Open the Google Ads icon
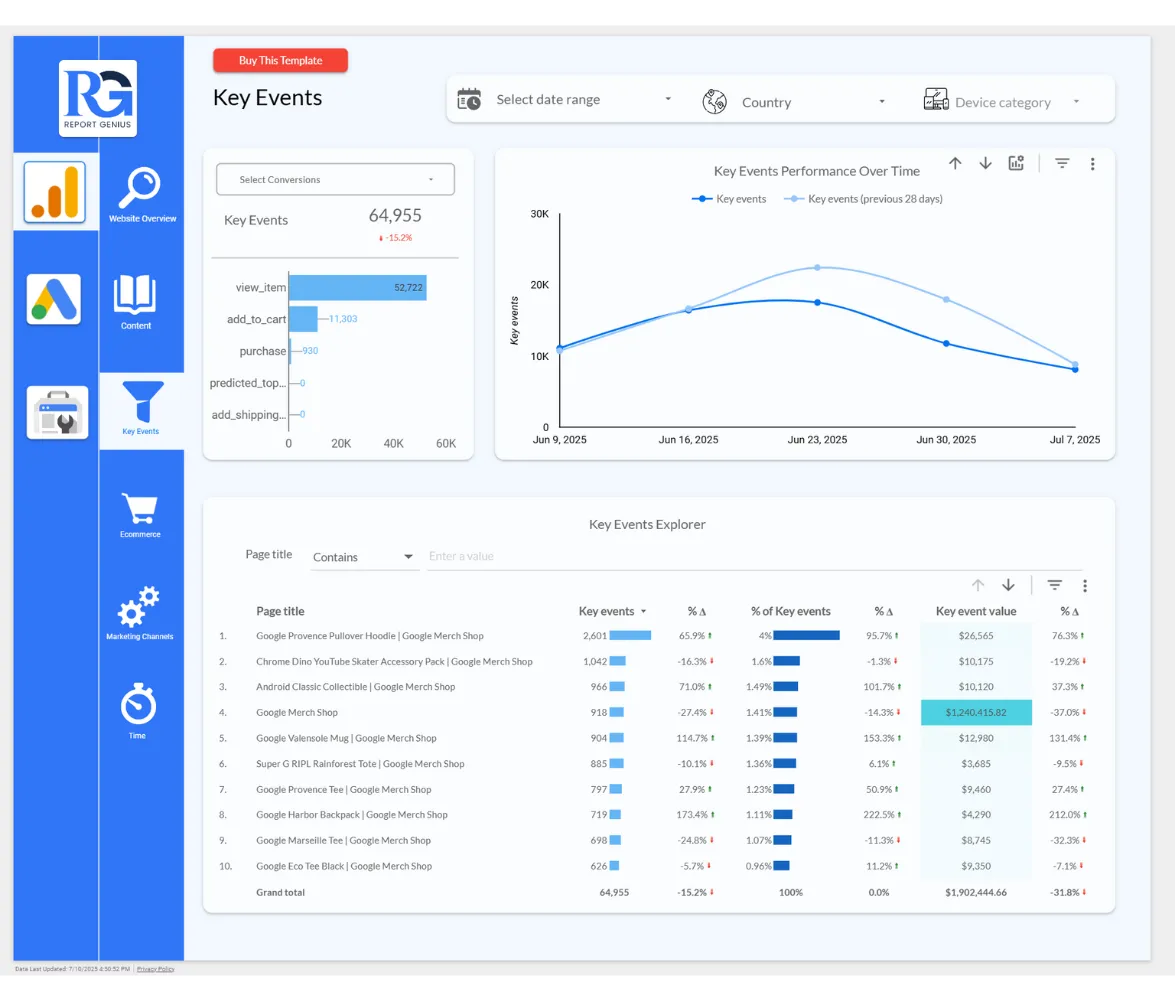Screen dimensions: 1175x985 tap(54, 298)
